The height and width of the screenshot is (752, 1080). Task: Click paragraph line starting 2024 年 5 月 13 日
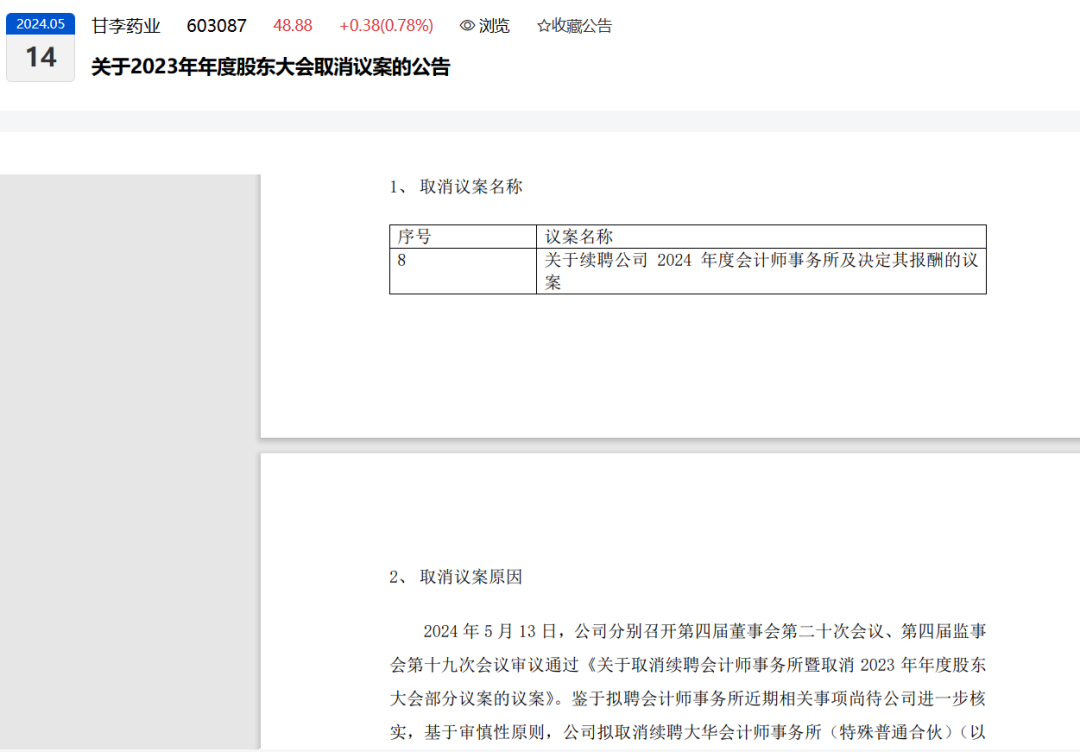click(705, 631)
